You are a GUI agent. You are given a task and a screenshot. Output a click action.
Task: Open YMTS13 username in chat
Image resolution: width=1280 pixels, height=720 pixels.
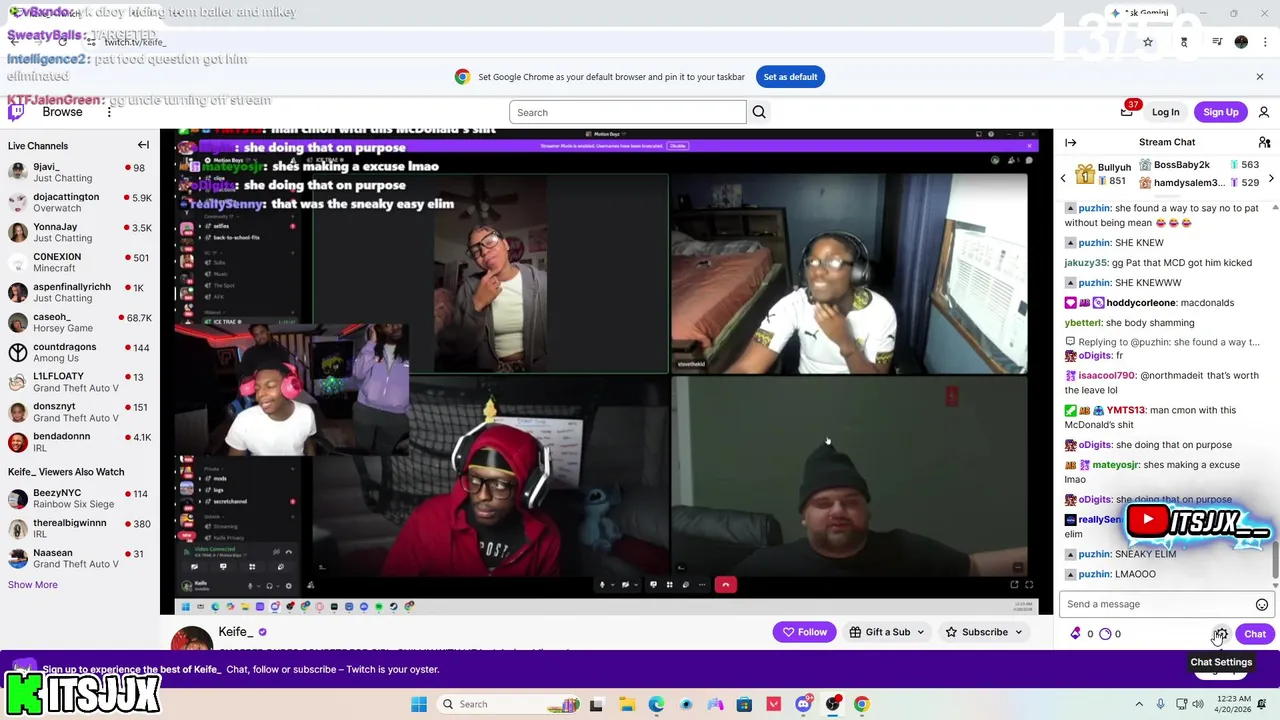1125,410
